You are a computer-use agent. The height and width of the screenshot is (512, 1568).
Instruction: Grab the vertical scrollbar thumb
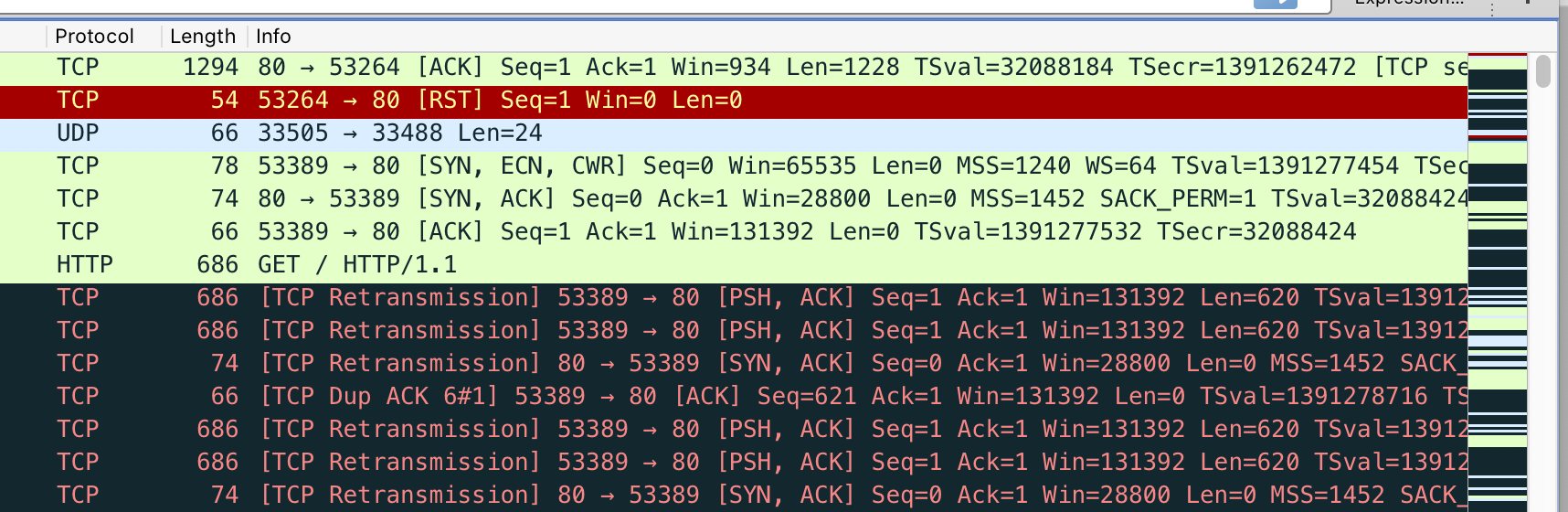coord(1543,71)
